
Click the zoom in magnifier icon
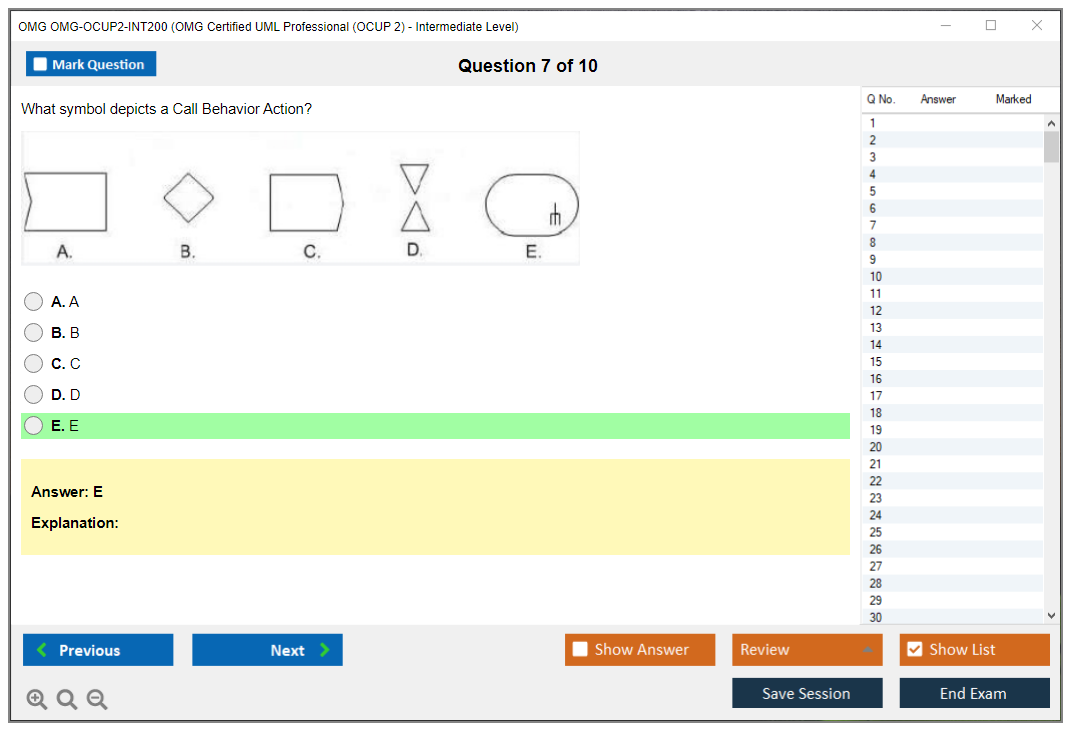click(36, 700)
